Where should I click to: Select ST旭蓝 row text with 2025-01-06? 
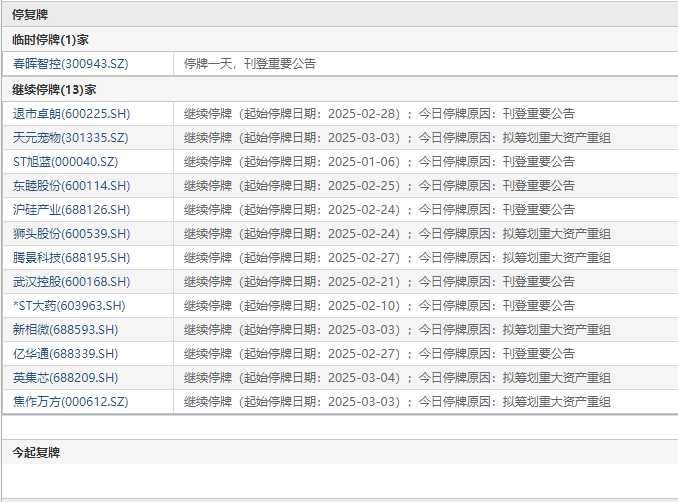379,162
